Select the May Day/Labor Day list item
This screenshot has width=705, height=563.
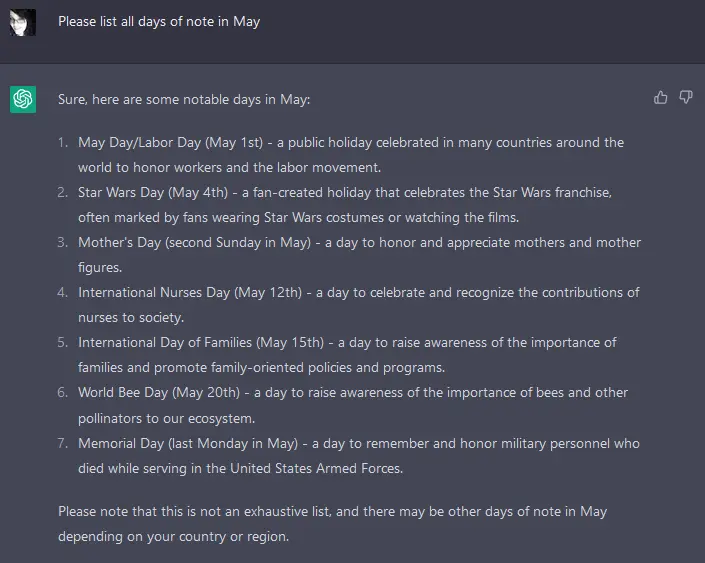[x=350, y=154]
